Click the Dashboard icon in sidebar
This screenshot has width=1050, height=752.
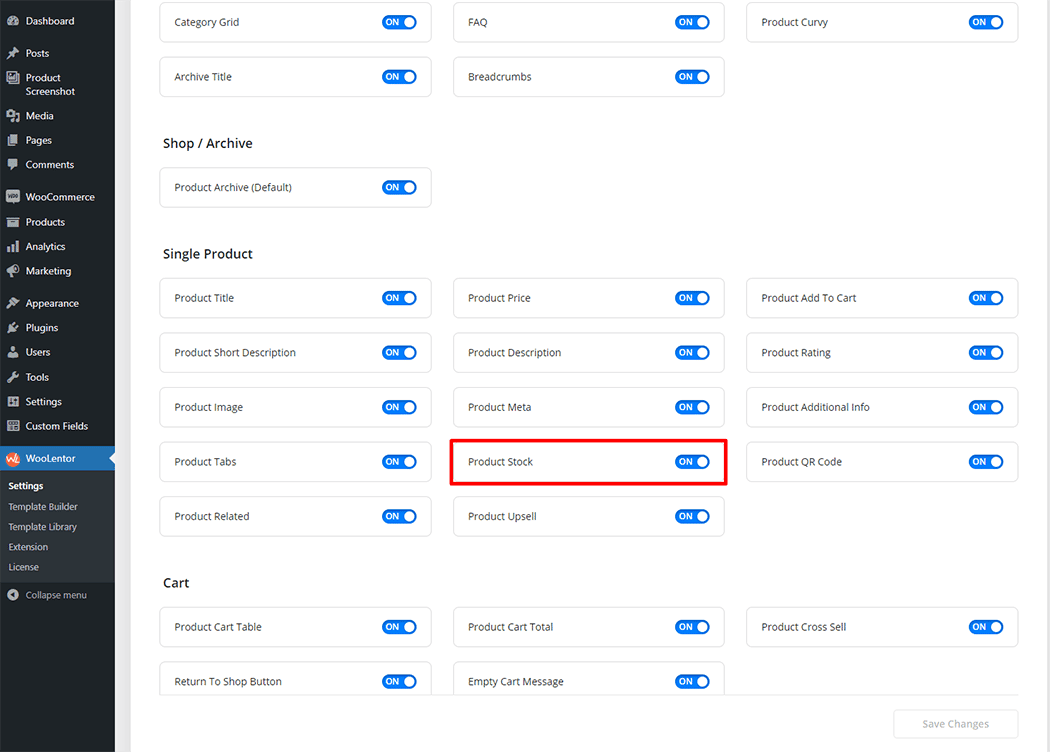tap(12, 21)
